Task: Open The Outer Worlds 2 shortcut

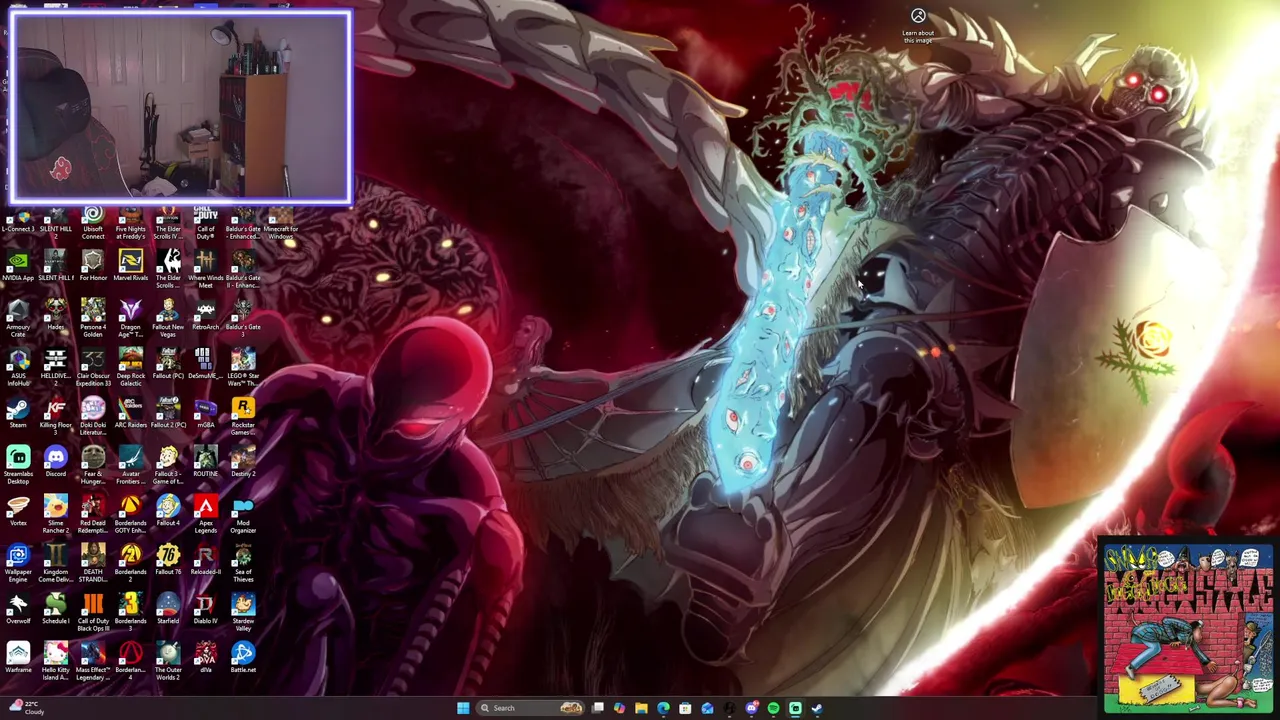Action: (x=168, y=662)
